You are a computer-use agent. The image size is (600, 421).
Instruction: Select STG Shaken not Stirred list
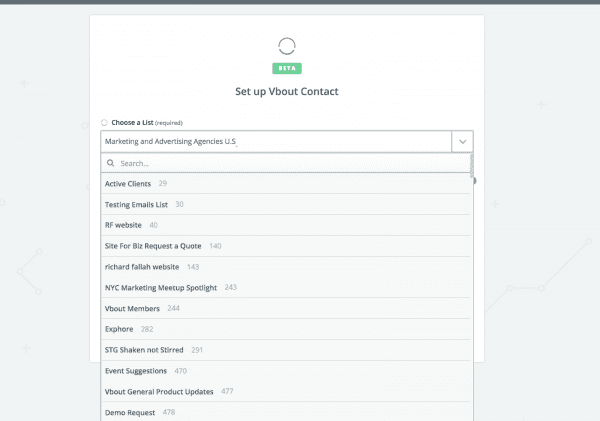click(286, 350)
